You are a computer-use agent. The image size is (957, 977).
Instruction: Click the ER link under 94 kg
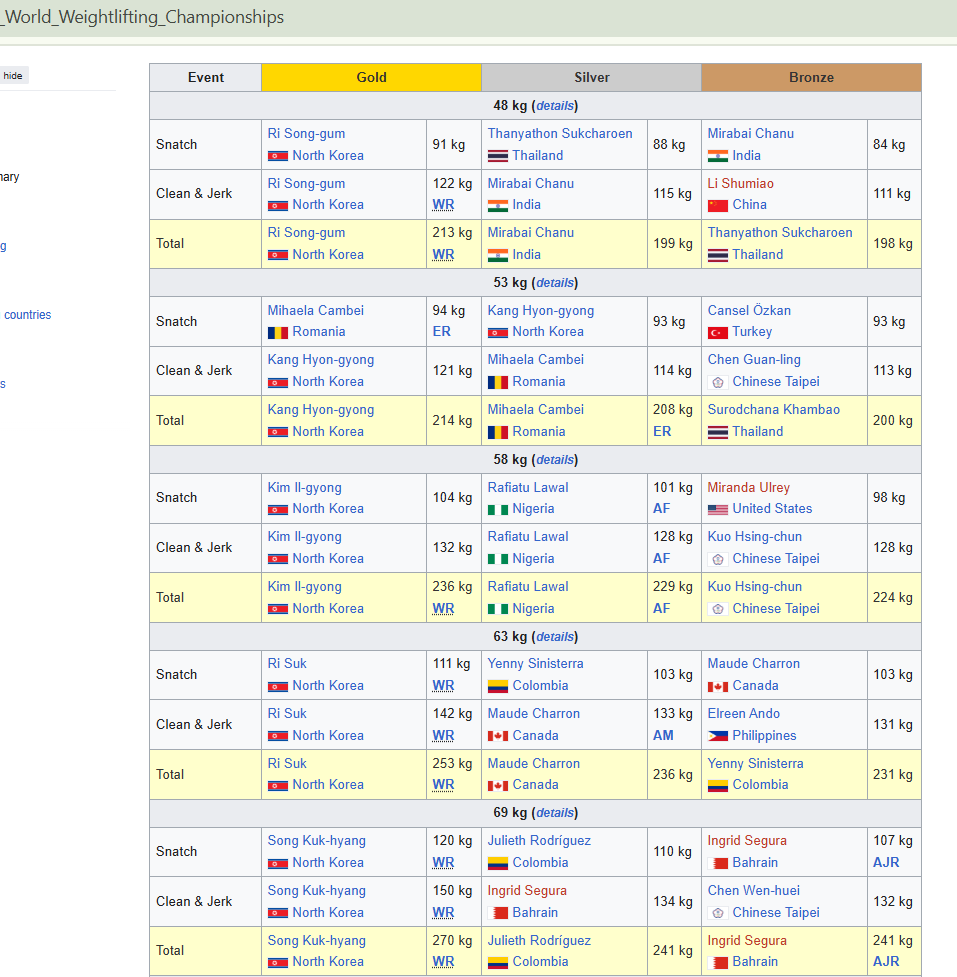click(x=441, y=332)
